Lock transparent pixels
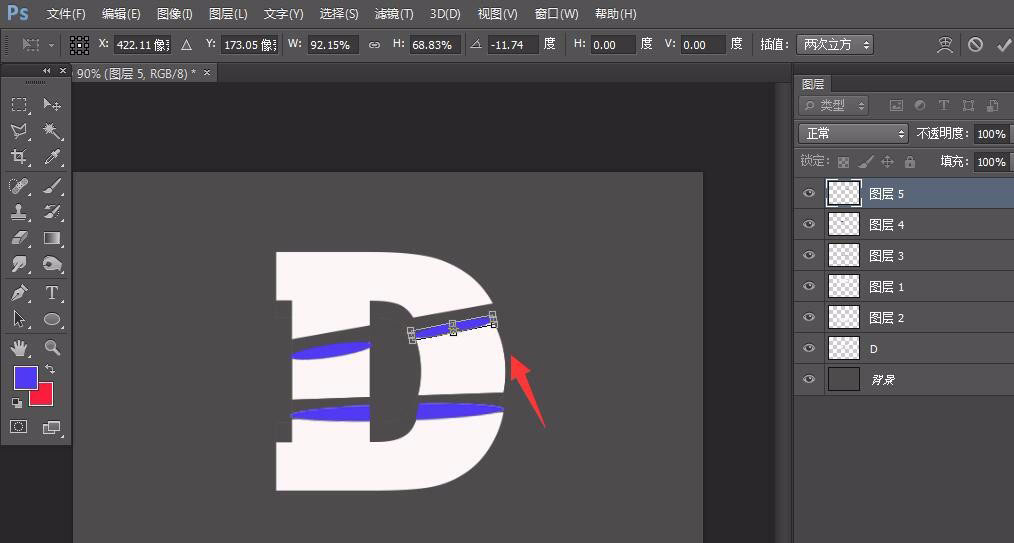The height and width of the screenshot is (543, 1014). coord(843,162)
